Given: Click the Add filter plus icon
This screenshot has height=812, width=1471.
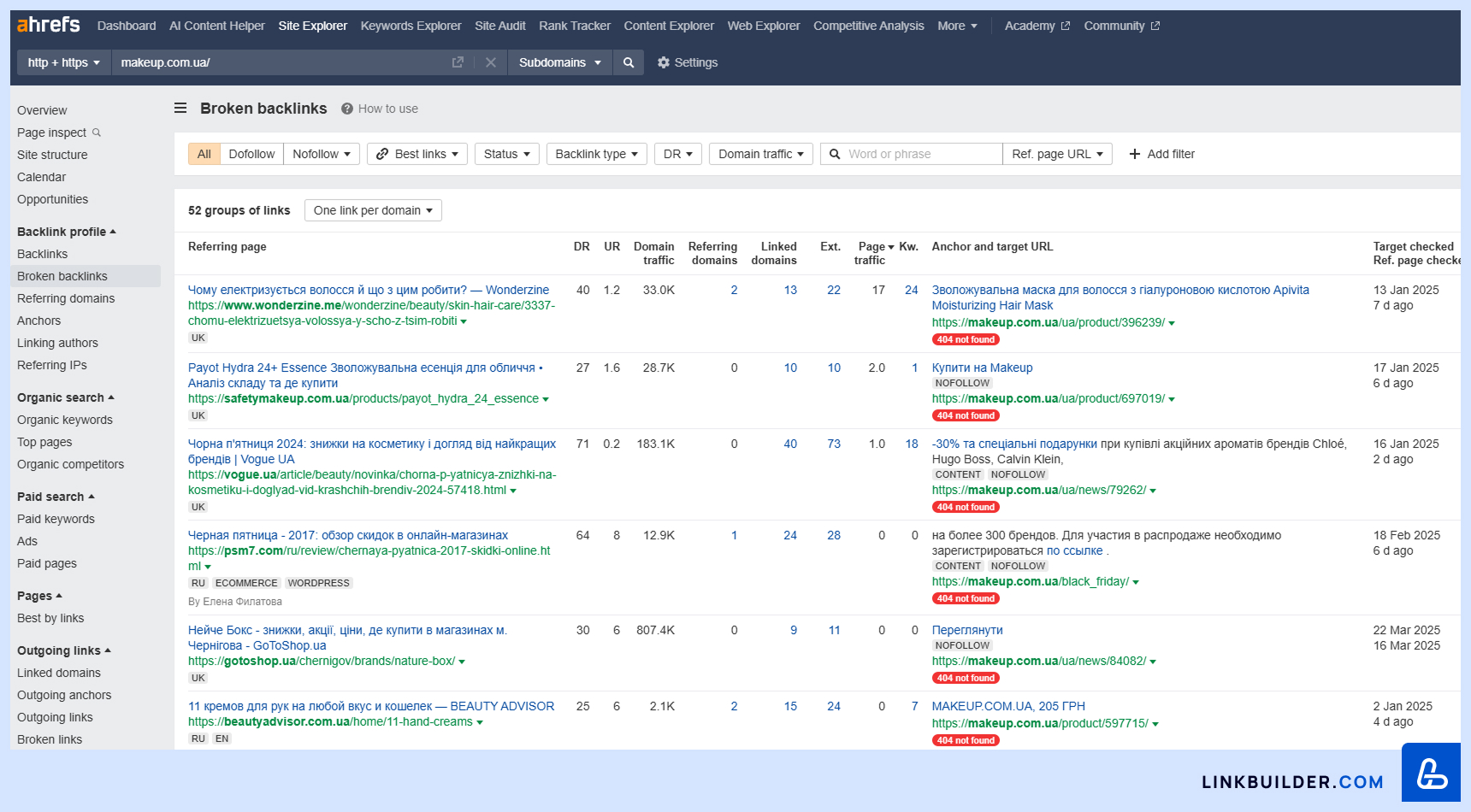Looking at the screenshot, I should (1135, 154).
